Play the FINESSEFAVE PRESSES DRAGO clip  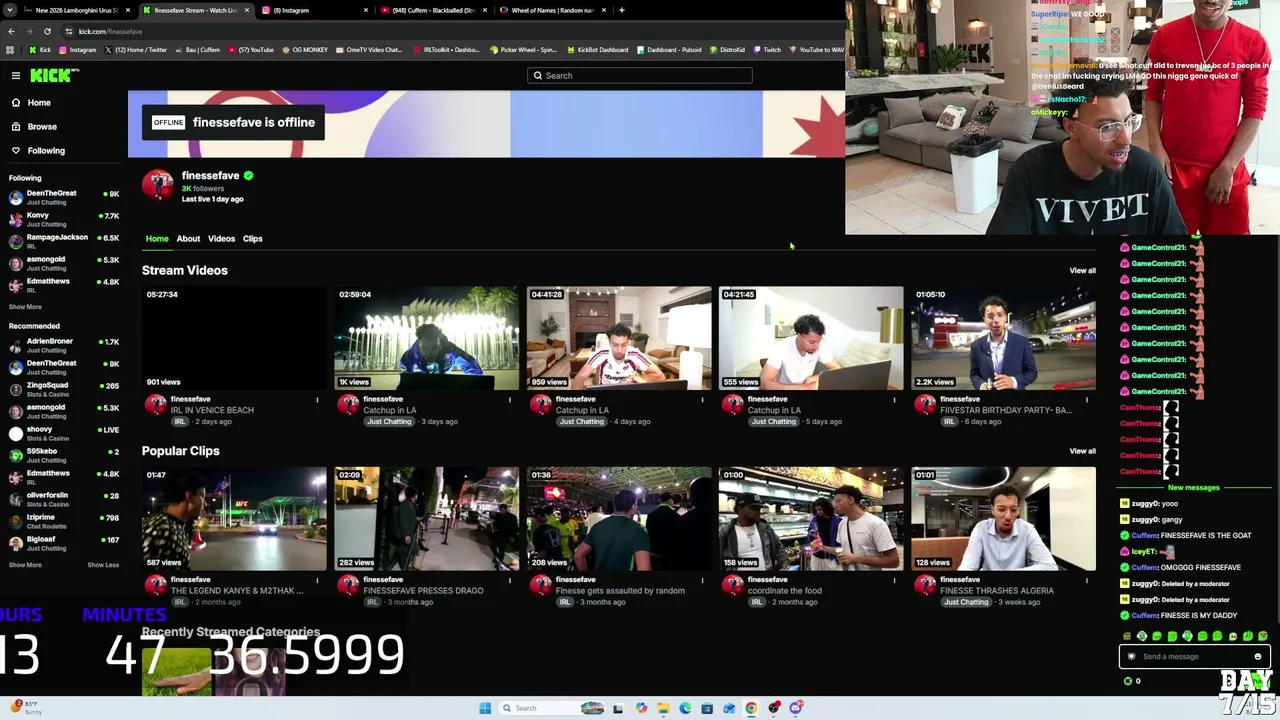[426, 519]
